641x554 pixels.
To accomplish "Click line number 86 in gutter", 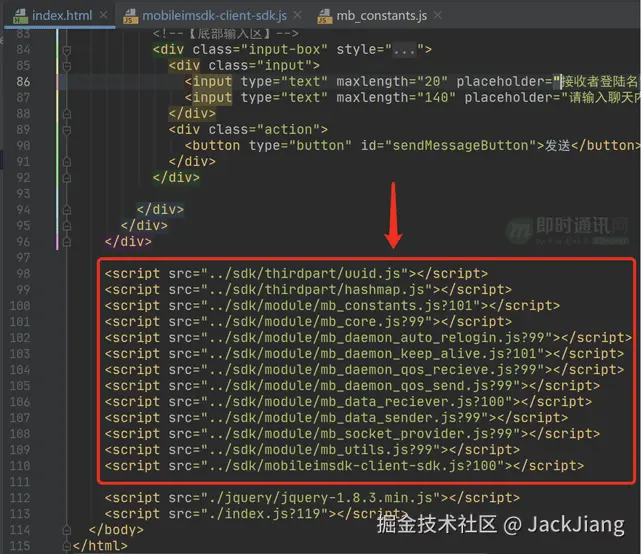I will [x=23, y=82].
